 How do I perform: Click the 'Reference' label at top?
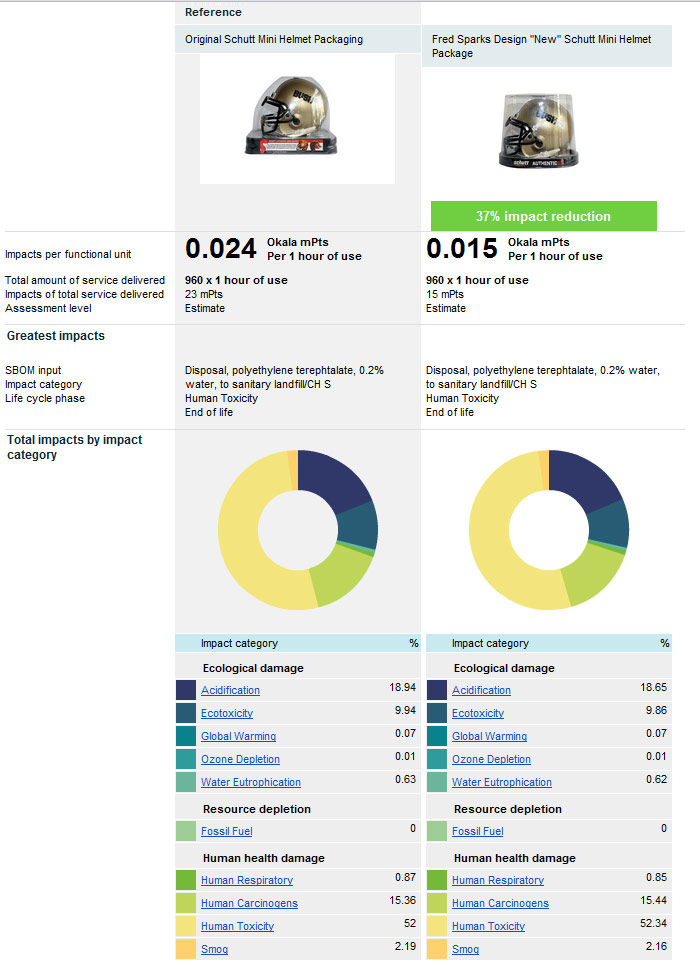coord(213,12)
